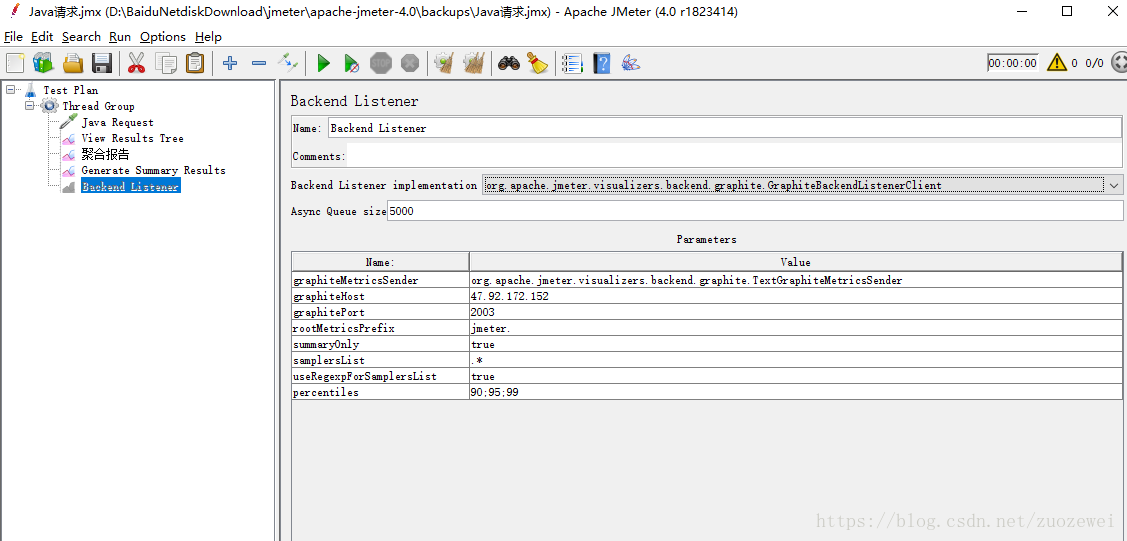Viewport: 1127px width, 541px height.
Task: Click Start no pauses icon
Action: click(351, 63)
